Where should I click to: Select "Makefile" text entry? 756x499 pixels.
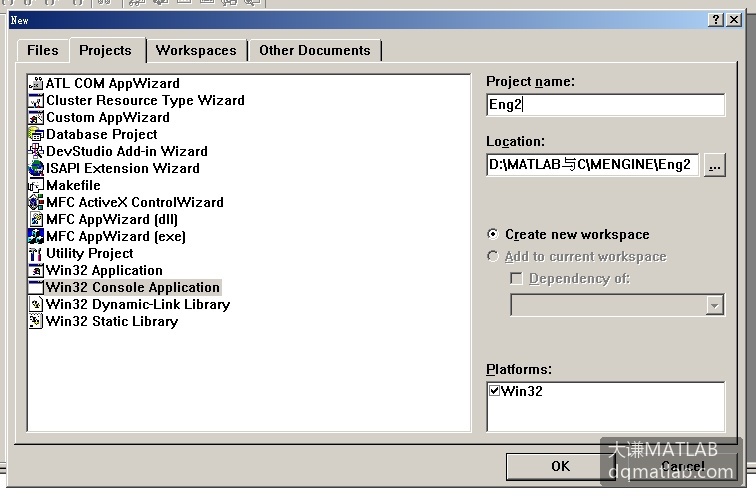(73, 185)
